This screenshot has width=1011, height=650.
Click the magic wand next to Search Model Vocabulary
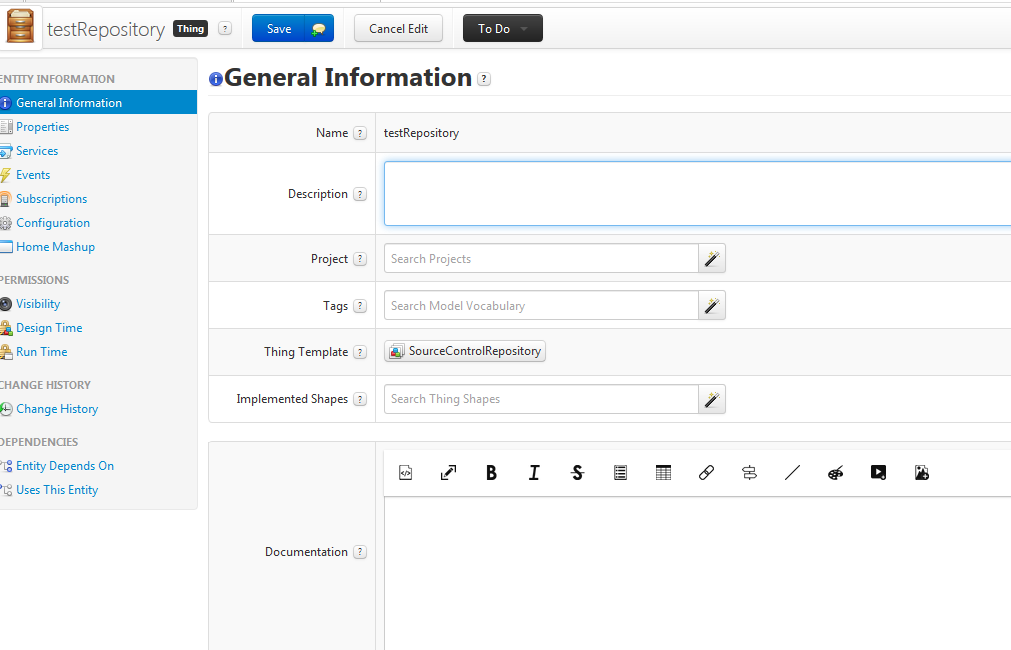[712, 306]
